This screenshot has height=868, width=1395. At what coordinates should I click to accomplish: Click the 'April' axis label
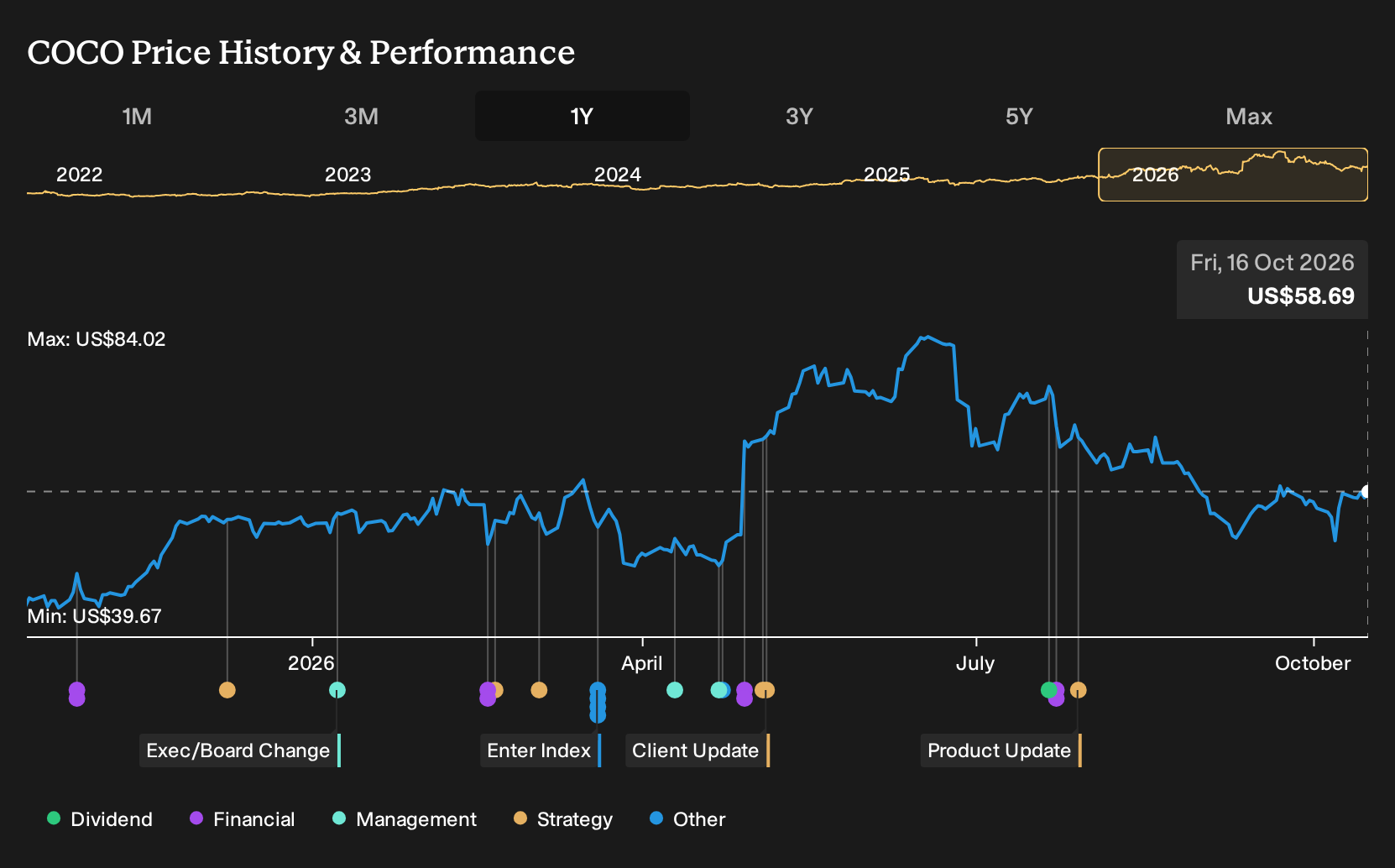[642, 663]
